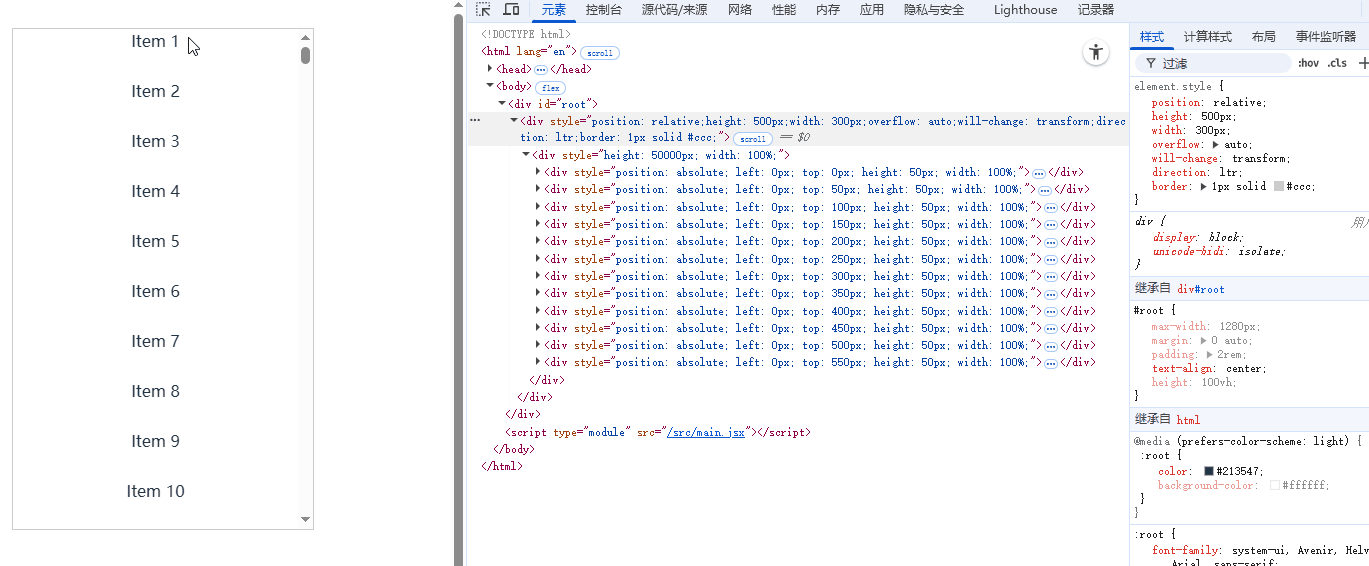This screenshot has width=1369, height=566.
Task: Click Item 4 in the list
Action: tap(155, 191)
